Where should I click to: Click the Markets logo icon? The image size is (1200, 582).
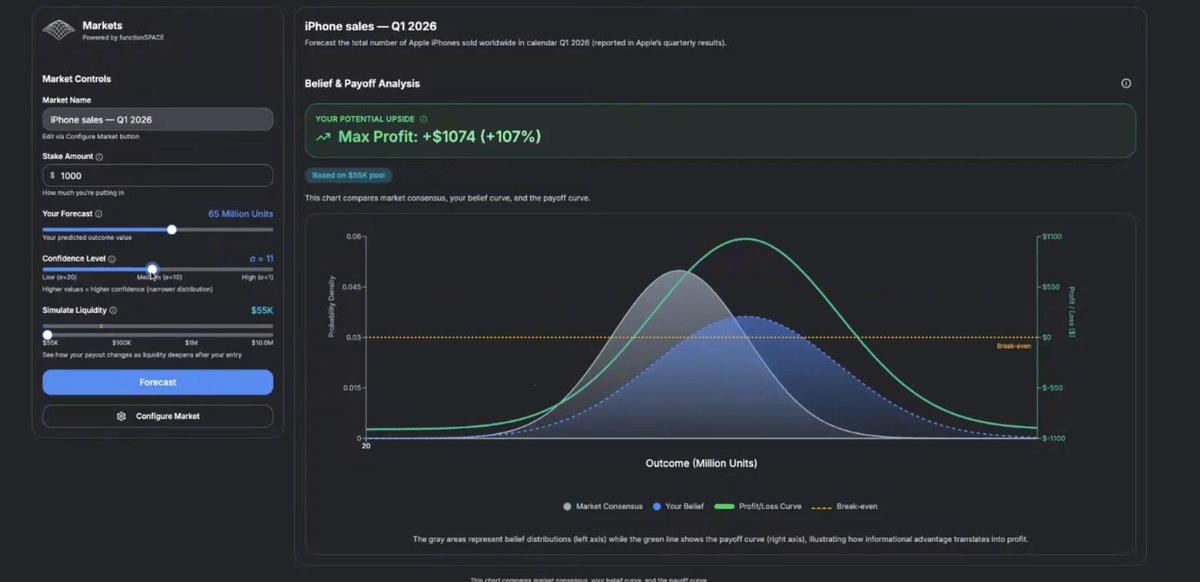coord(58,30)
